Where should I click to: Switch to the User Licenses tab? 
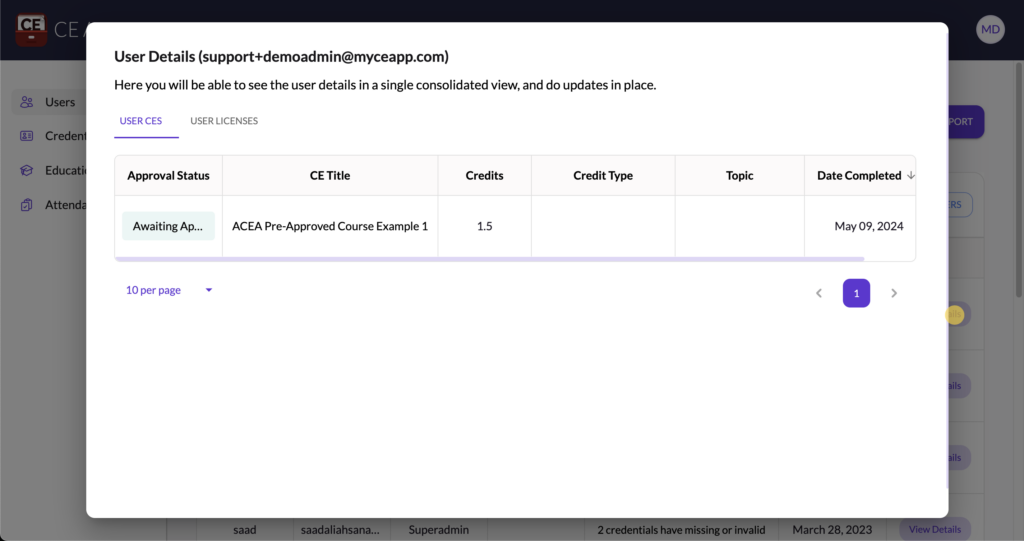pyautogui.click(x=224, y=121)
